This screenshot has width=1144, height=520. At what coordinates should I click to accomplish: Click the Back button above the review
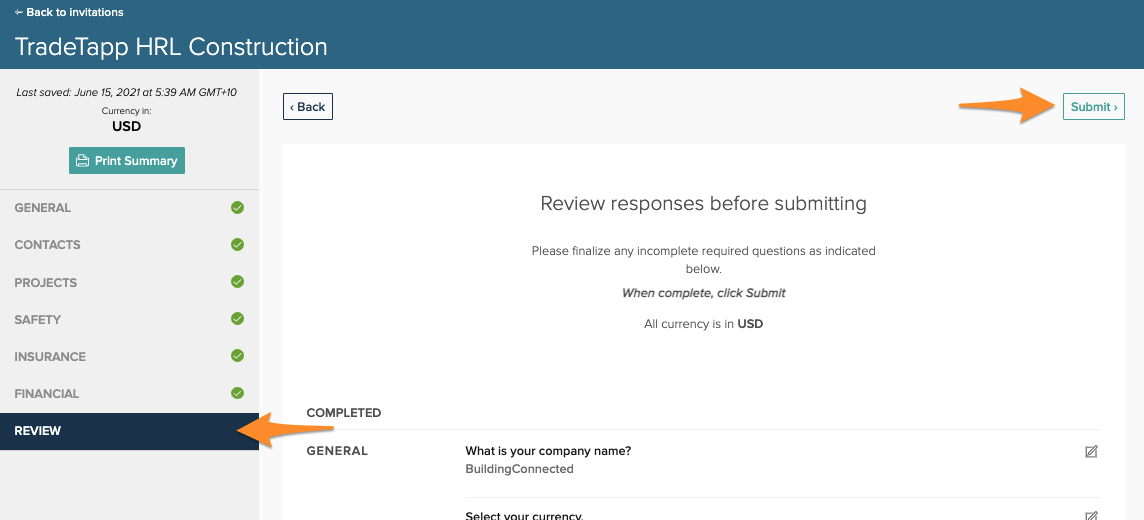tap(308, 107)
